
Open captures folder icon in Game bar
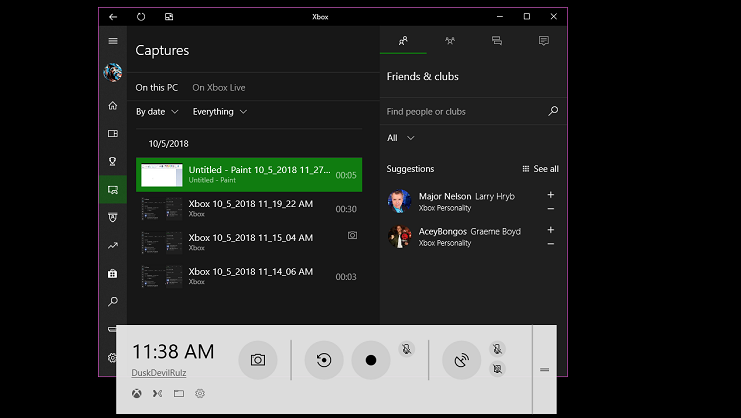[179, 393]
